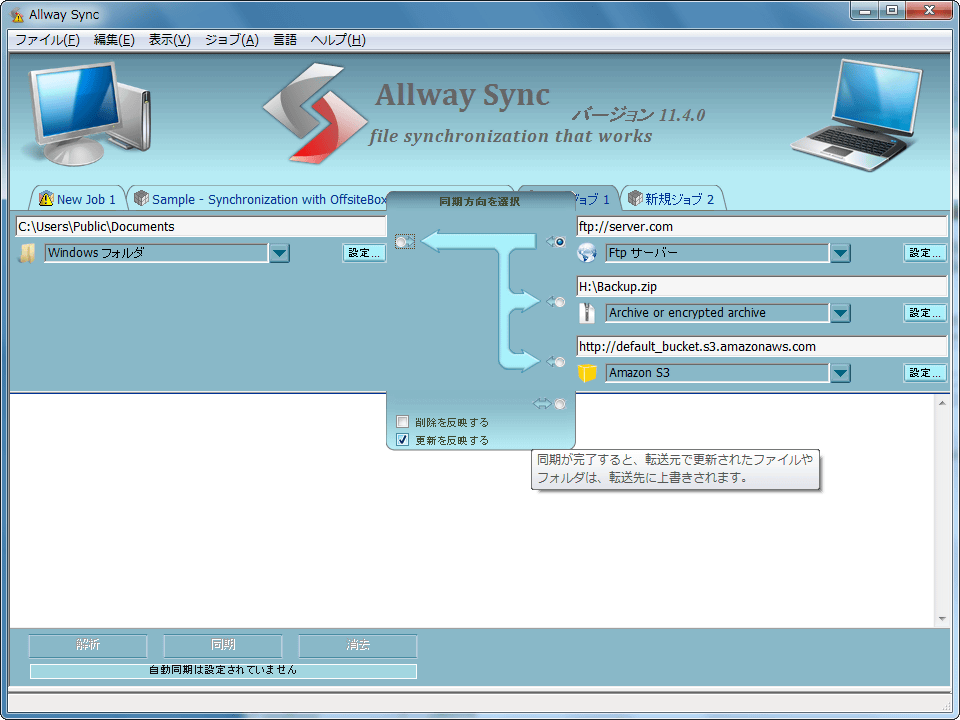
Task: Select the all-way bidirectional sync radio button
Action: pos(560,404)
